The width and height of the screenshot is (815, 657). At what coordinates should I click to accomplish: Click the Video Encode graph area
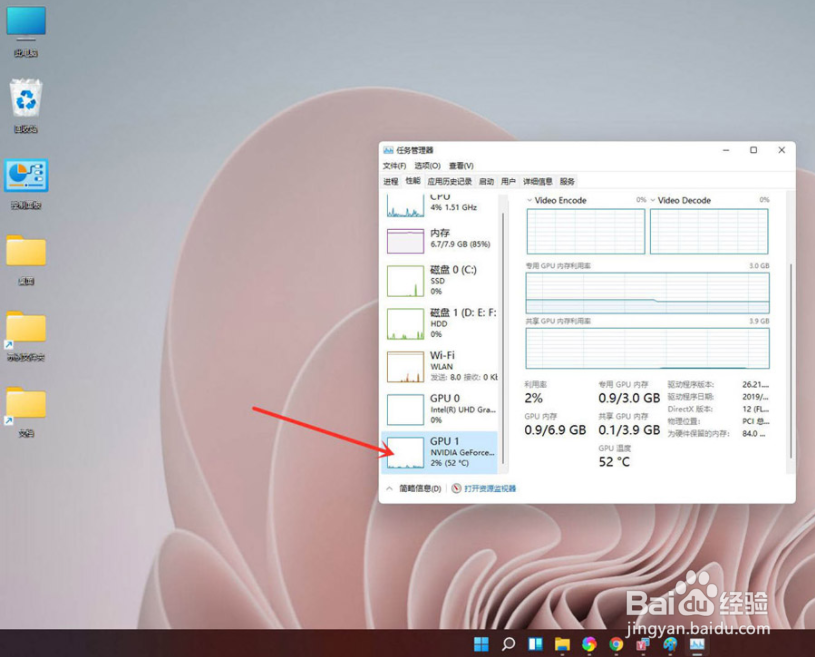tap(586, 231)
